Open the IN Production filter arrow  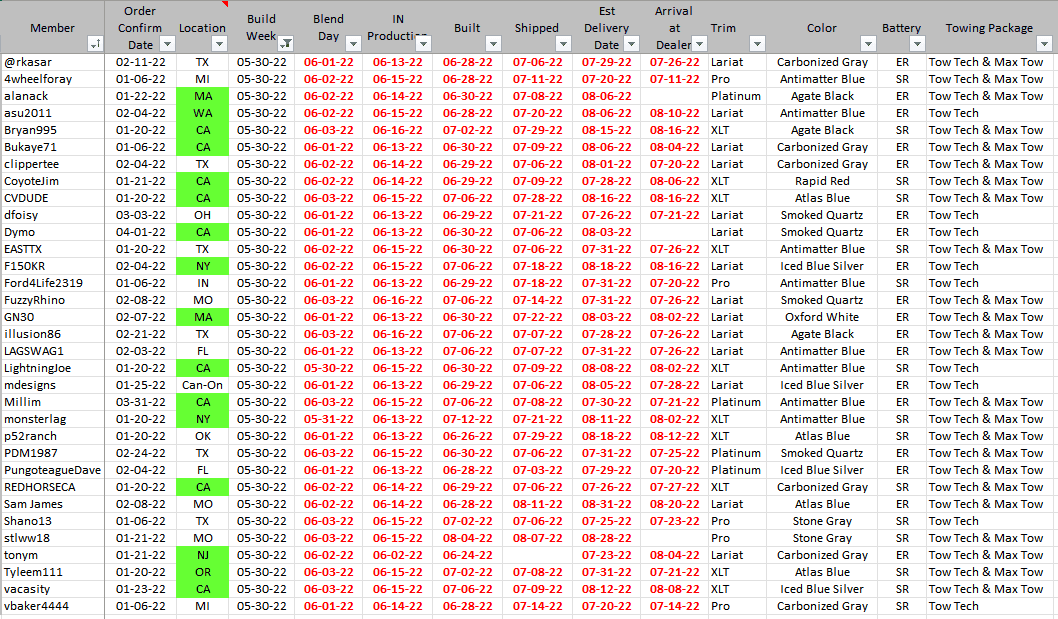pyautogui.click(x=423, y=44)
